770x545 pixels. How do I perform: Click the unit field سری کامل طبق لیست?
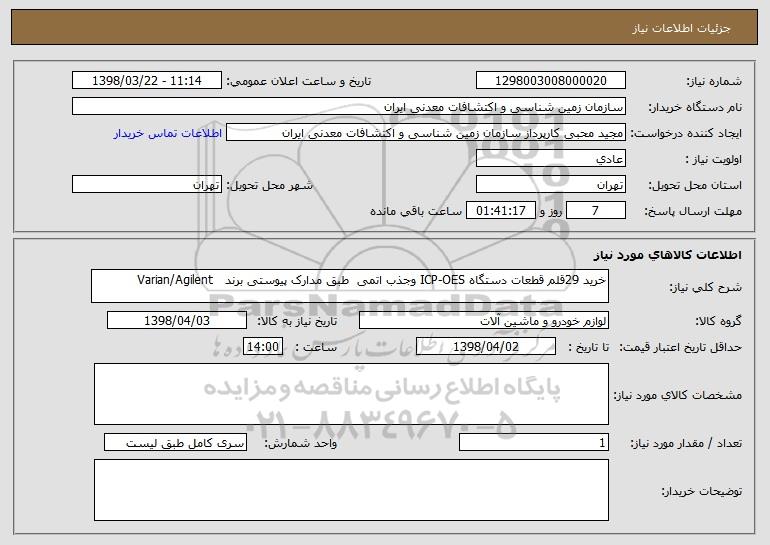point(175,442)
